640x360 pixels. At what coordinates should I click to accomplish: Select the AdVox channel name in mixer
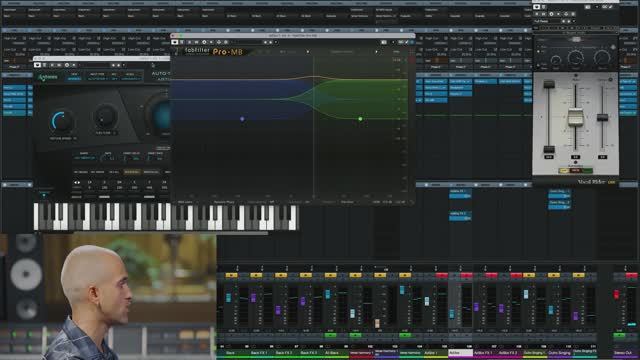[454, 353]
